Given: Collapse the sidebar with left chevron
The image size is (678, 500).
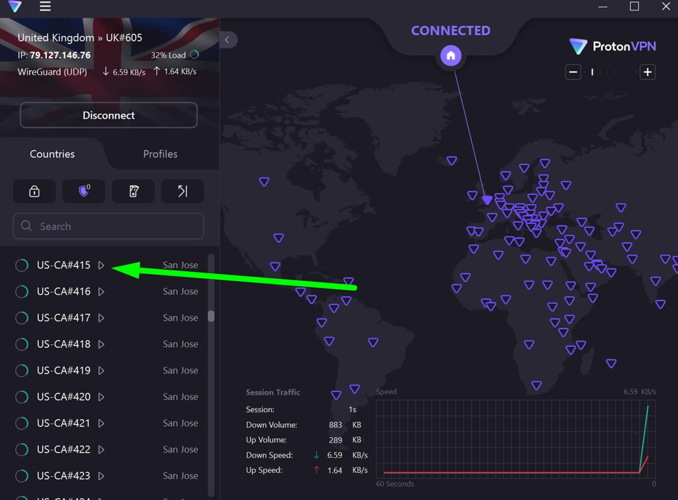Looking at the screenshot, I should coord(227,40).
